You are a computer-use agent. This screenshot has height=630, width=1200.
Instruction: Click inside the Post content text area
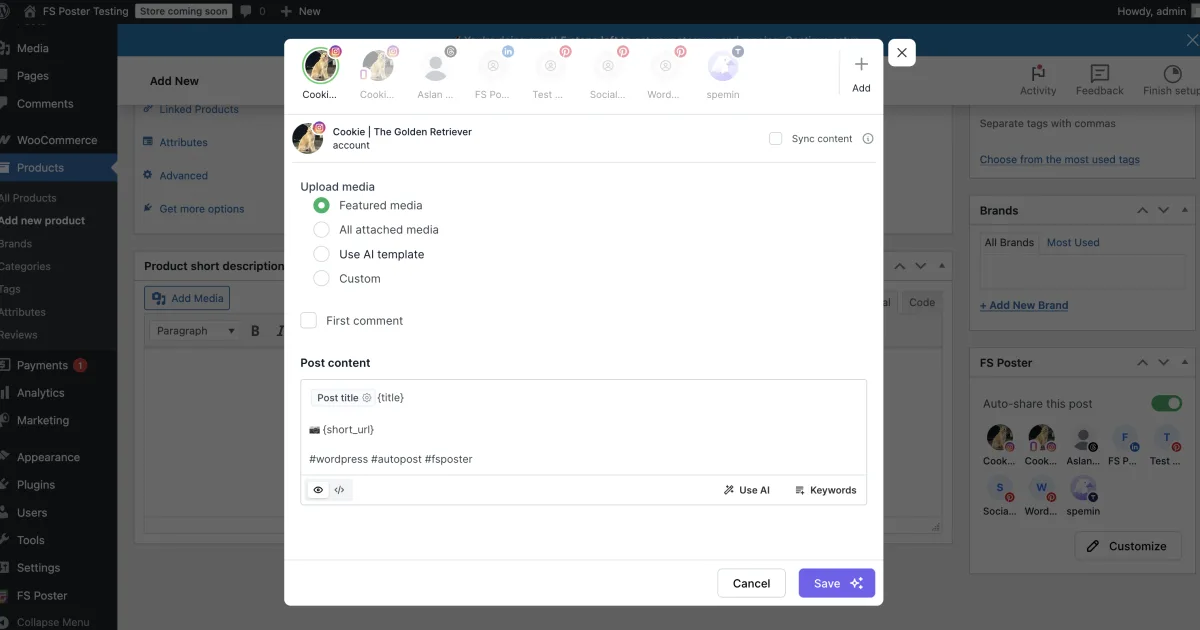click(583, 428)
